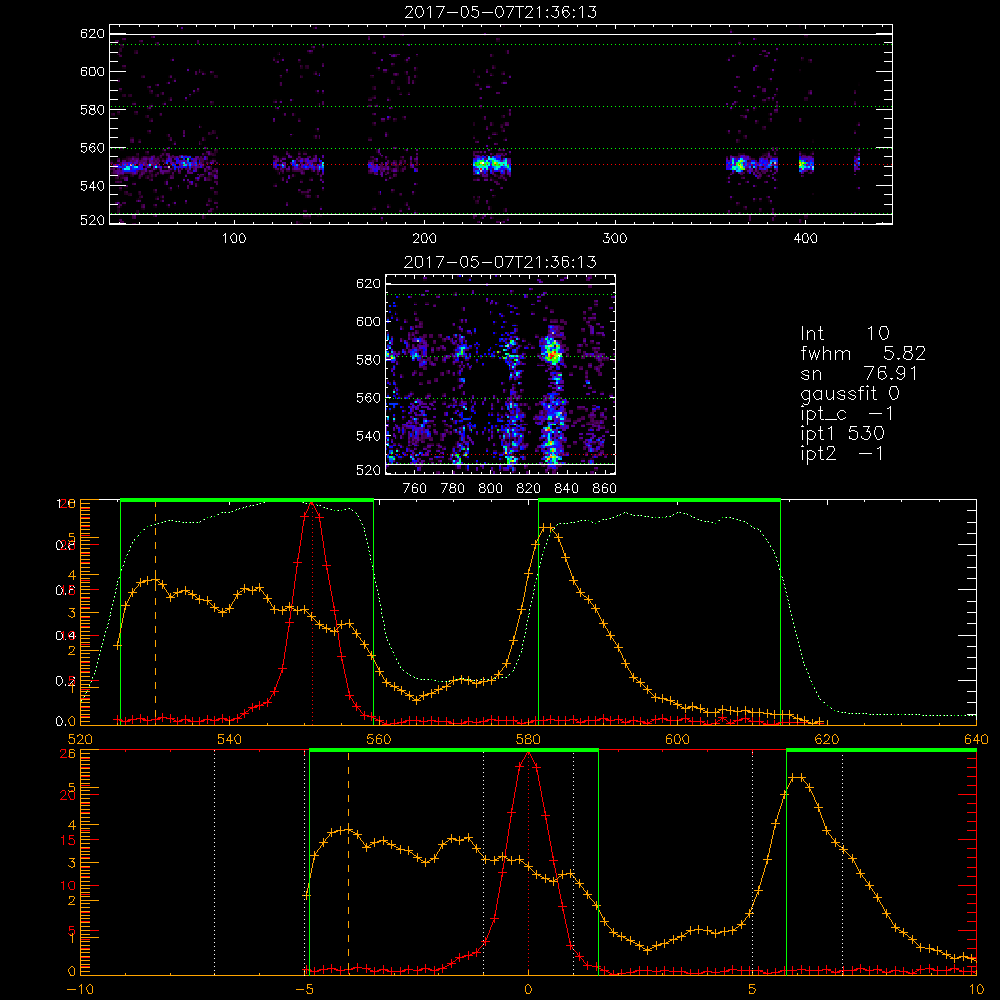The width and height of the screenshot is (1000, 1000).
Task: Select the 'Int 10' parameter line
Action: coord(844,333)
